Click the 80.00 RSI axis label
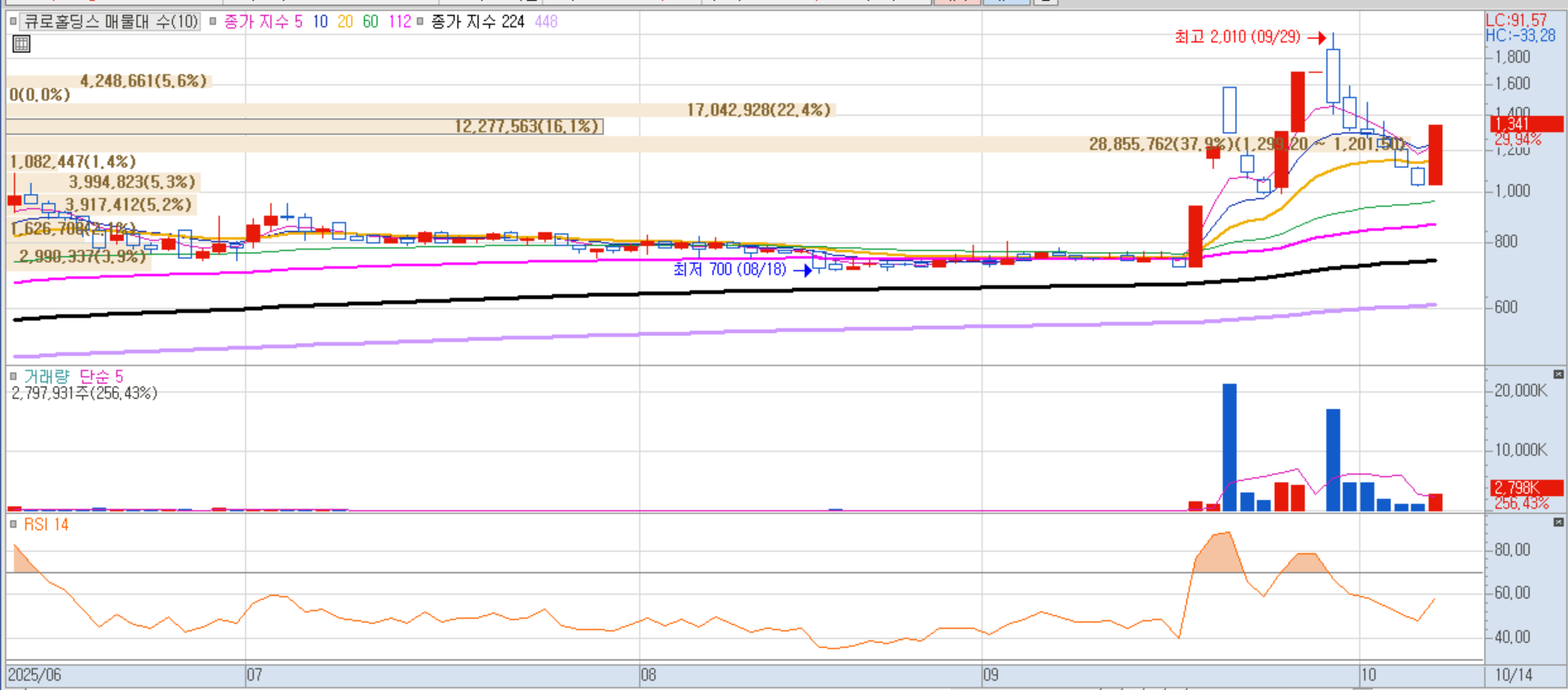This screenshot has height=690, width=1568. click(1512, 550)
